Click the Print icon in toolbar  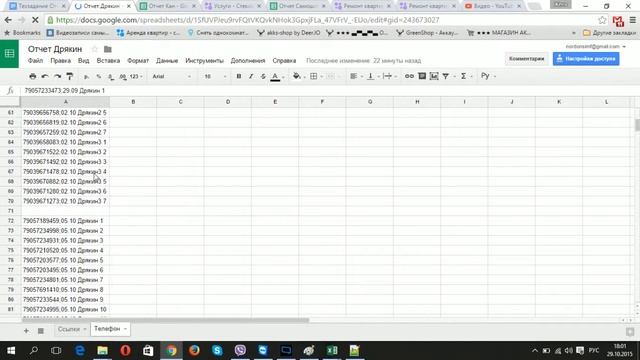click(33, 76)
